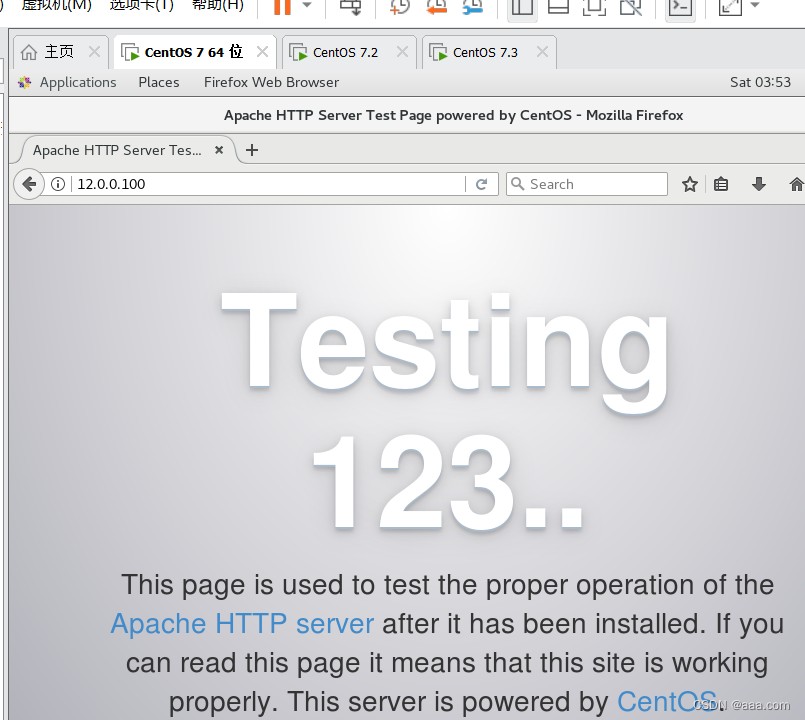
Task: Select the CentOS 7 64 位 VM tab
Action: [x=194, y=52]
